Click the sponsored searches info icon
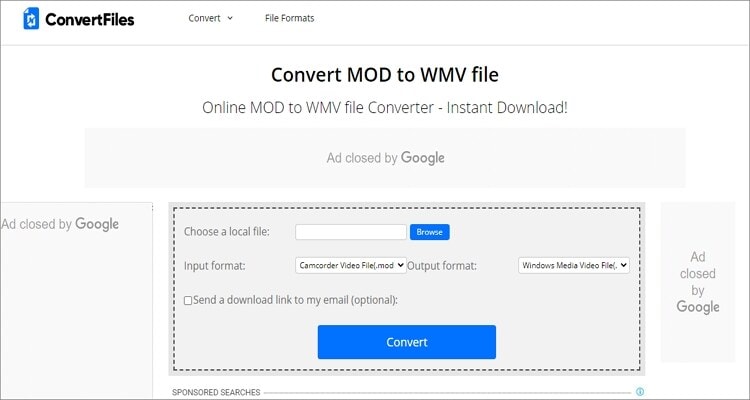 pos(640,392)
